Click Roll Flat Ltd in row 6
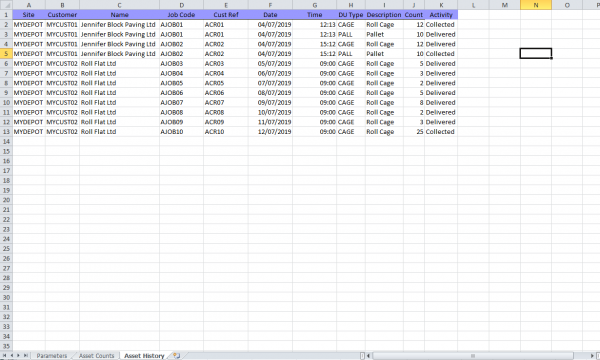The width and height of the screenshot is (600, 360). tap(119, 64)
